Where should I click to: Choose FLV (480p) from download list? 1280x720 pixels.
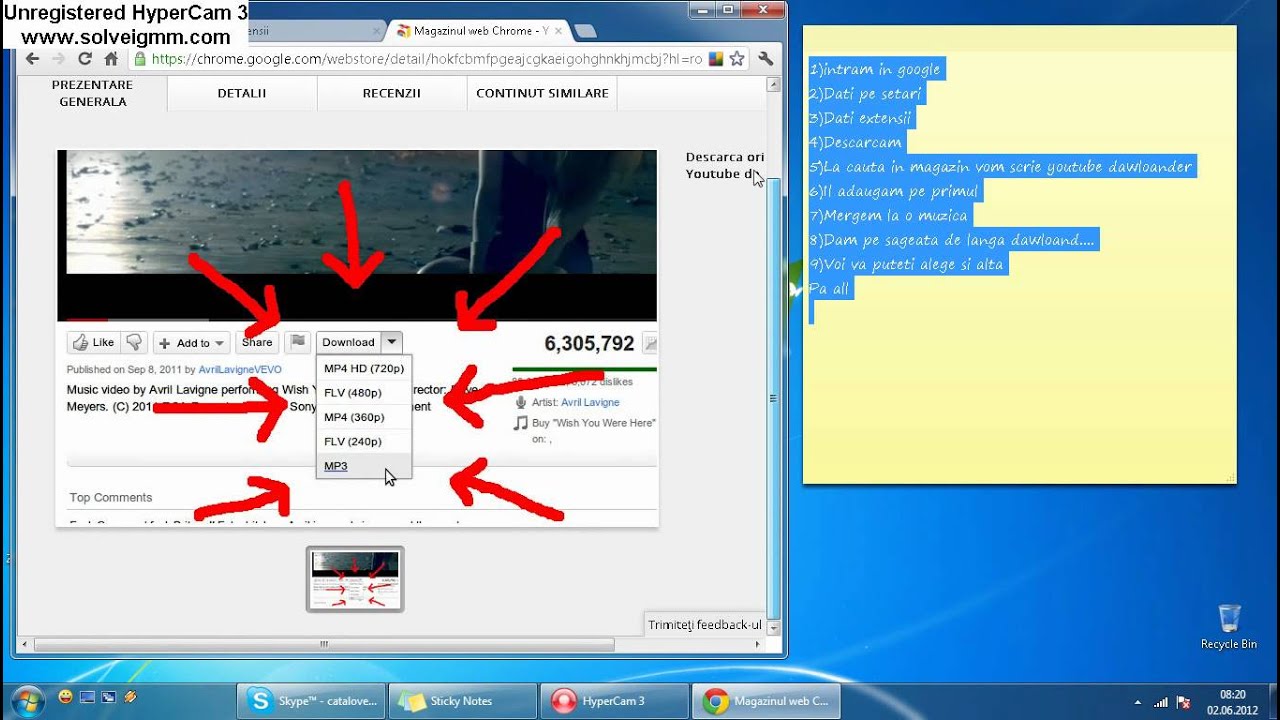click(364, 393)
